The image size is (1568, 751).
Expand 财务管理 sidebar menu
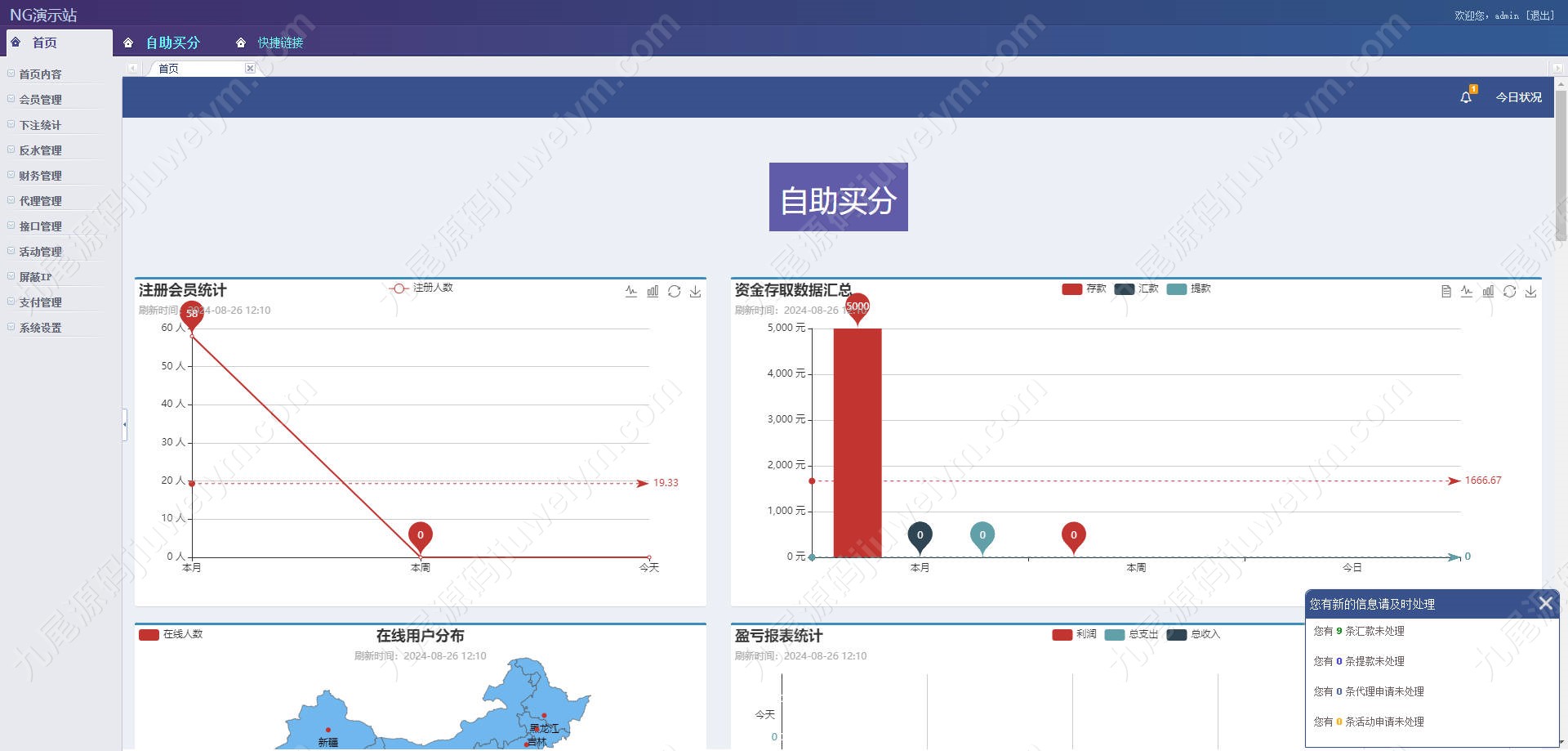tap(41, 176)
